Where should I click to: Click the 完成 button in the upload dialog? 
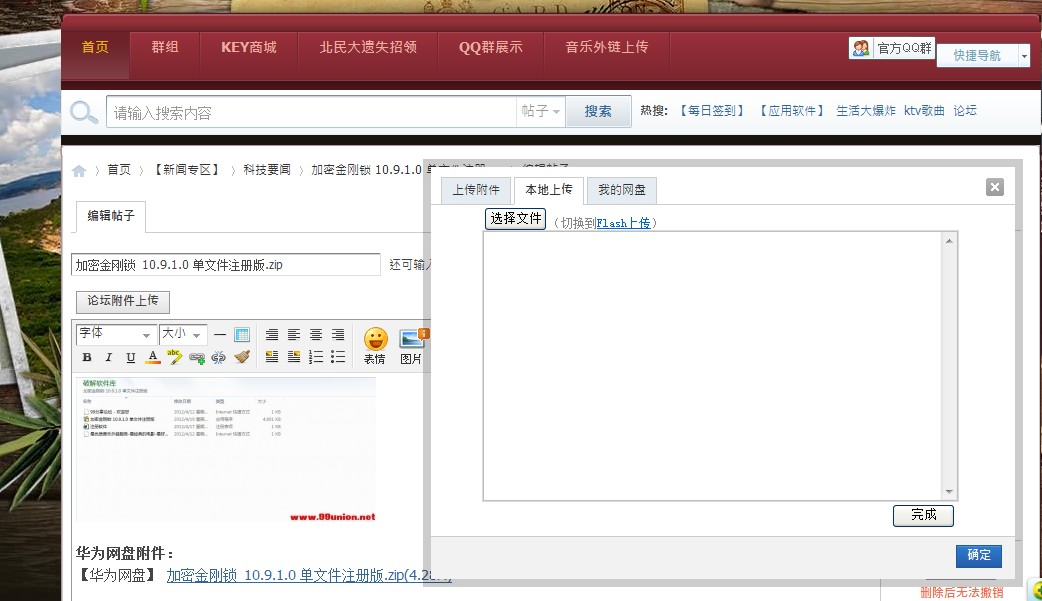pos(922,515)
